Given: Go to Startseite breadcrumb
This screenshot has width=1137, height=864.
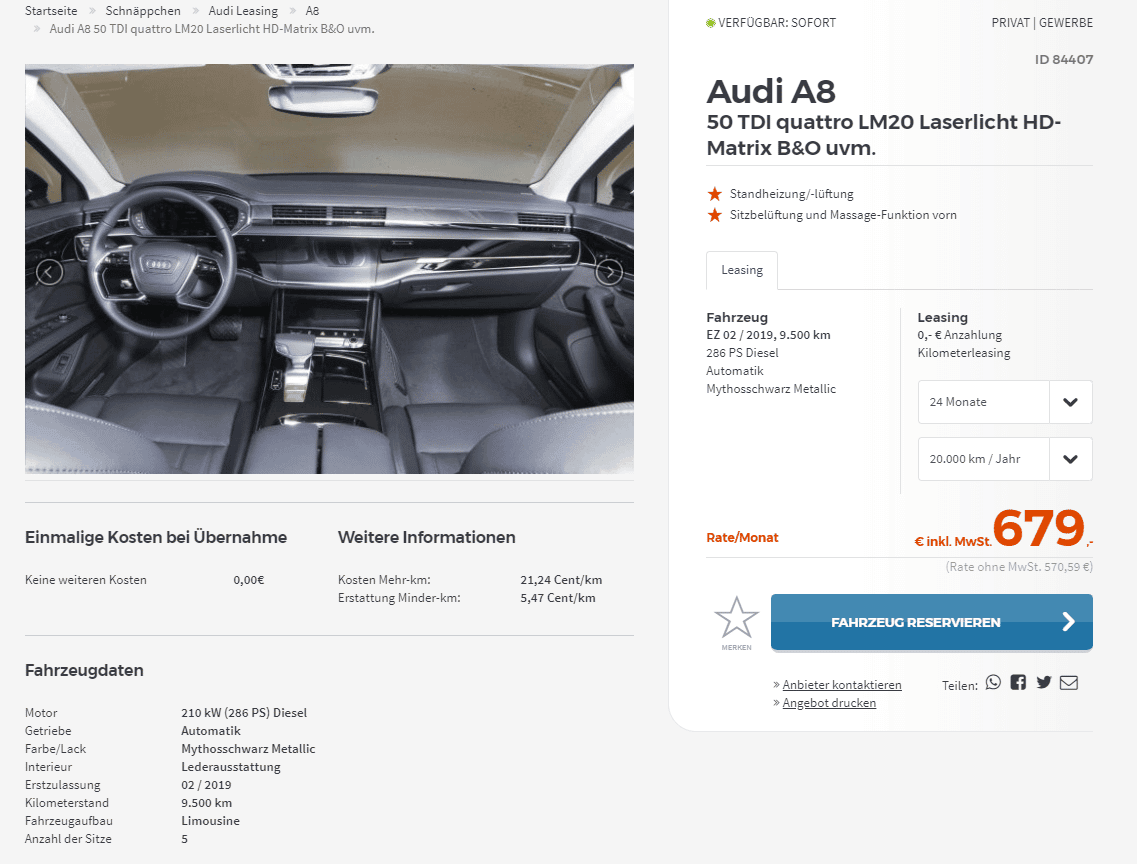Looking at the screenshot, I should pos(51,11).
